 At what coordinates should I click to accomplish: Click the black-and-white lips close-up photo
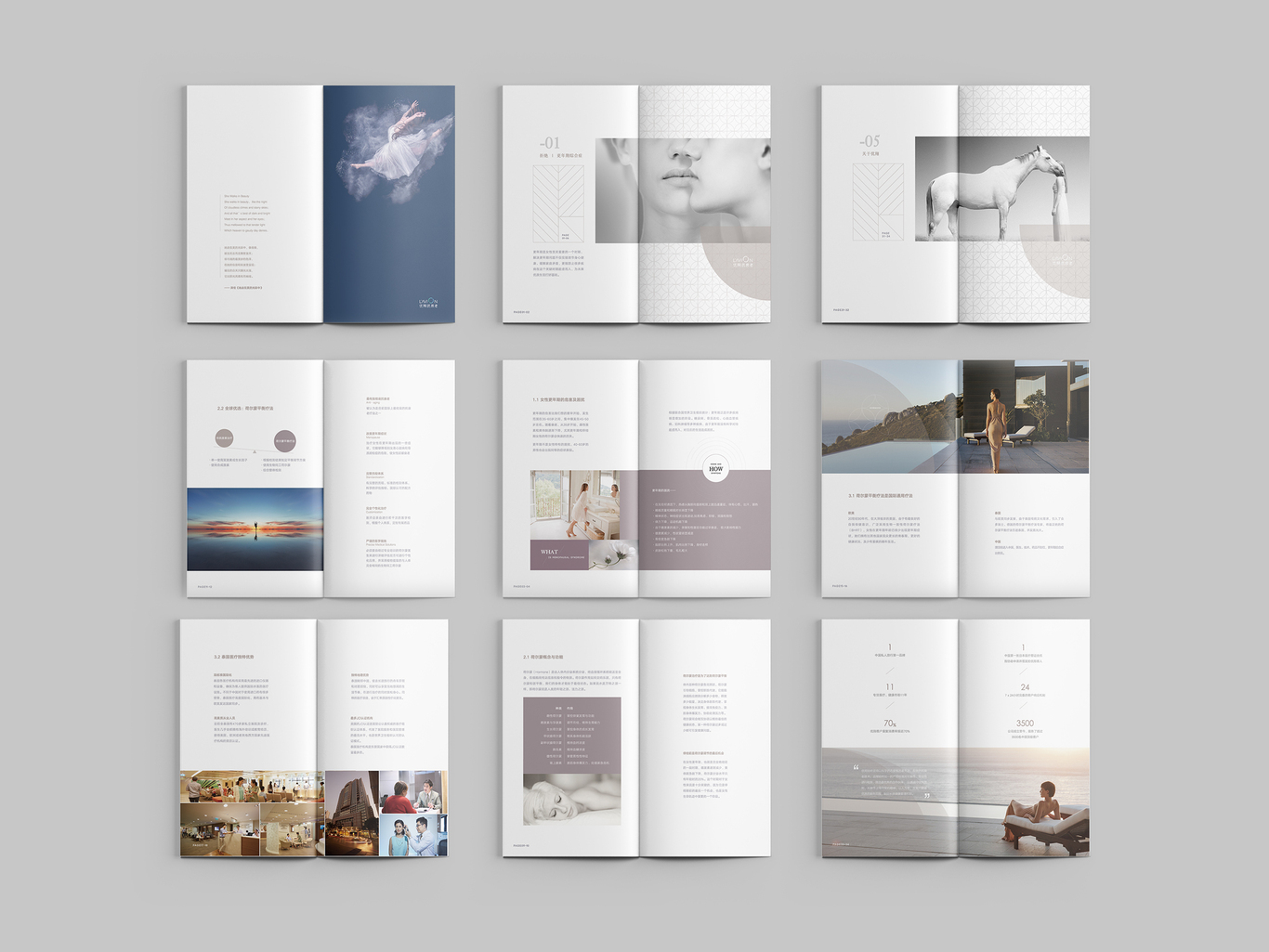(x=683, y=190)
